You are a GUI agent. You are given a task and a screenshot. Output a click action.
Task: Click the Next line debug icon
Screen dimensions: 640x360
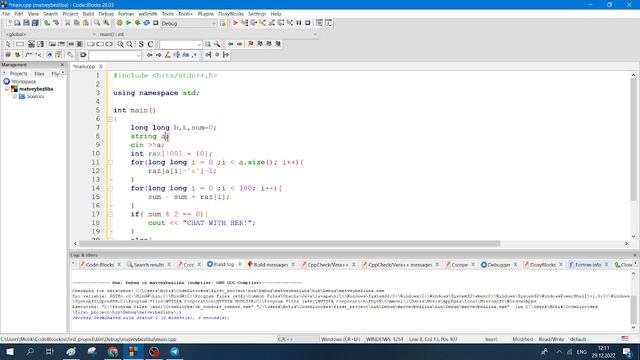pyautogui.click(x=253, y=23)
